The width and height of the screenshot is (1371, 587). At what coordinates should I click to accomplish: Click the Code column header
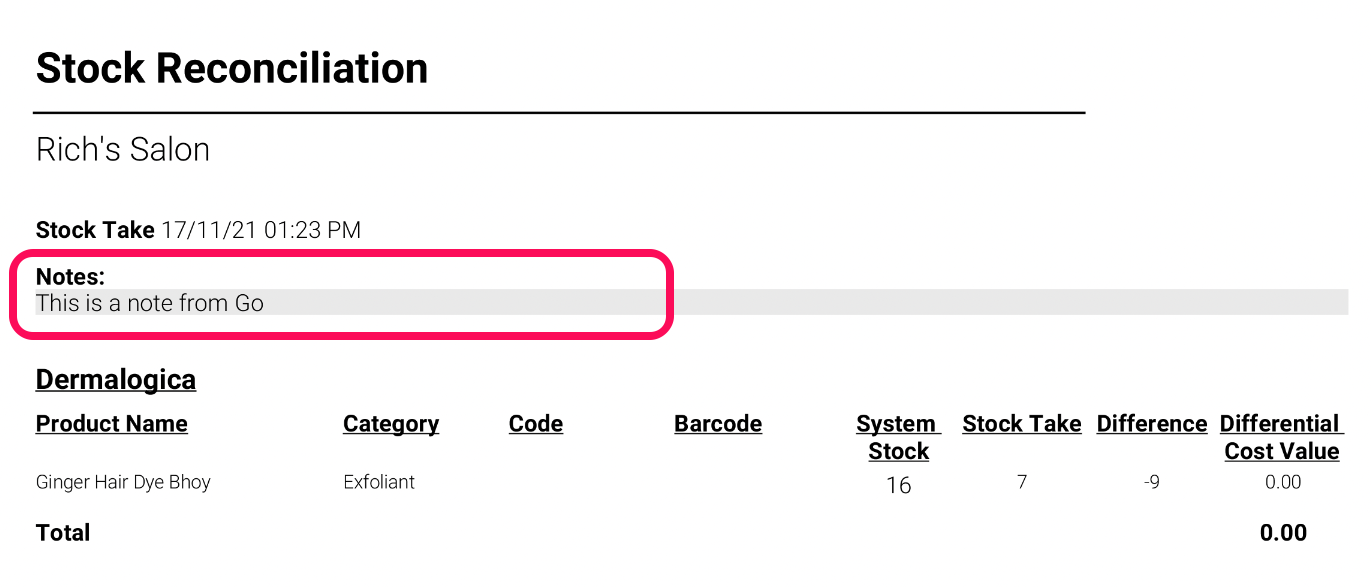coord(536,424)
